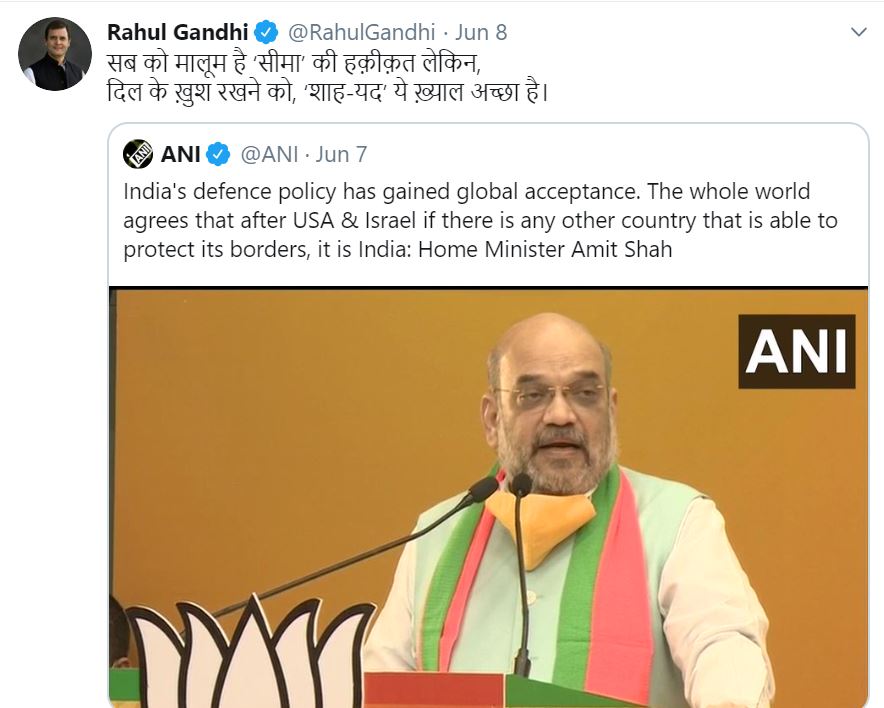The image size is (884, 708).
Task: Open the Rahul Gandhi display name link
Action: [178, 32]
